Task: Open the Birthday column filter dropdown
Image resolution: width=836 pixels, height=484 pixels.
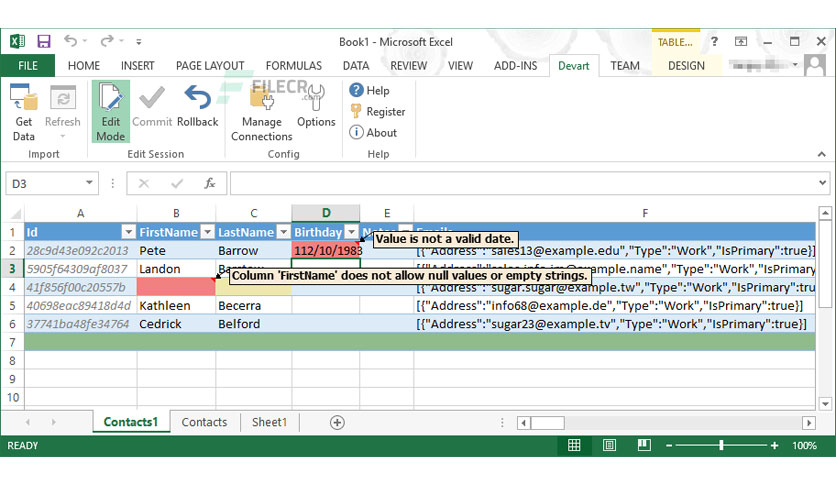Action: click(351, 232)
